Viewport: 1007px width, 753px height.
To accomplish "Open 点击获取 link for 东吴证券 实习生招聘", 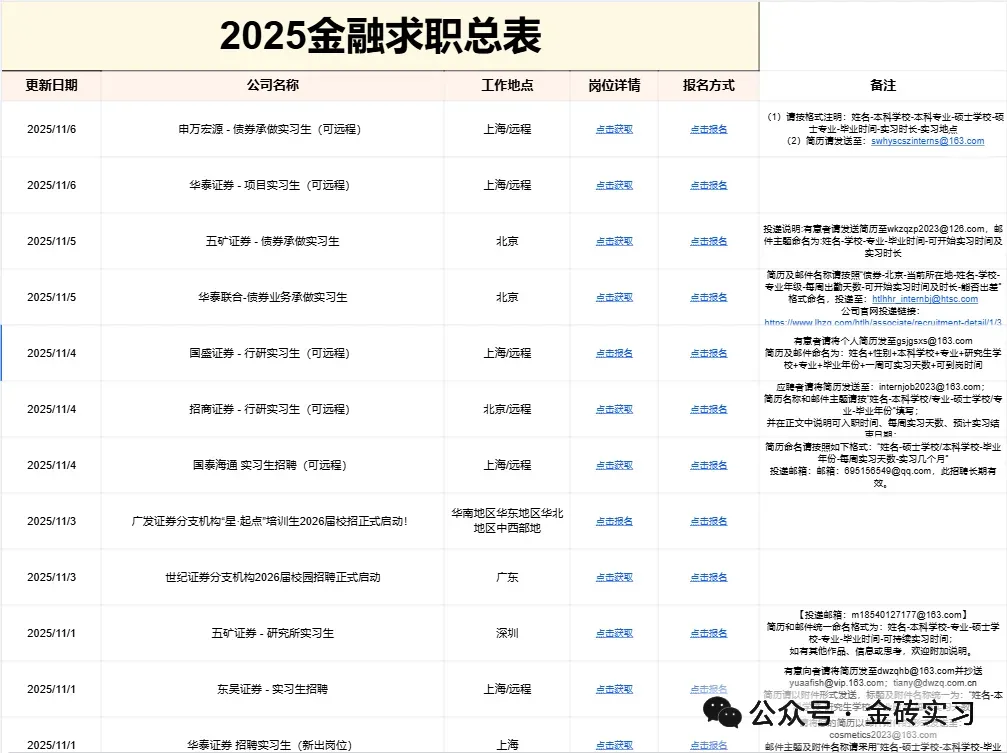I will coord(614,689).
